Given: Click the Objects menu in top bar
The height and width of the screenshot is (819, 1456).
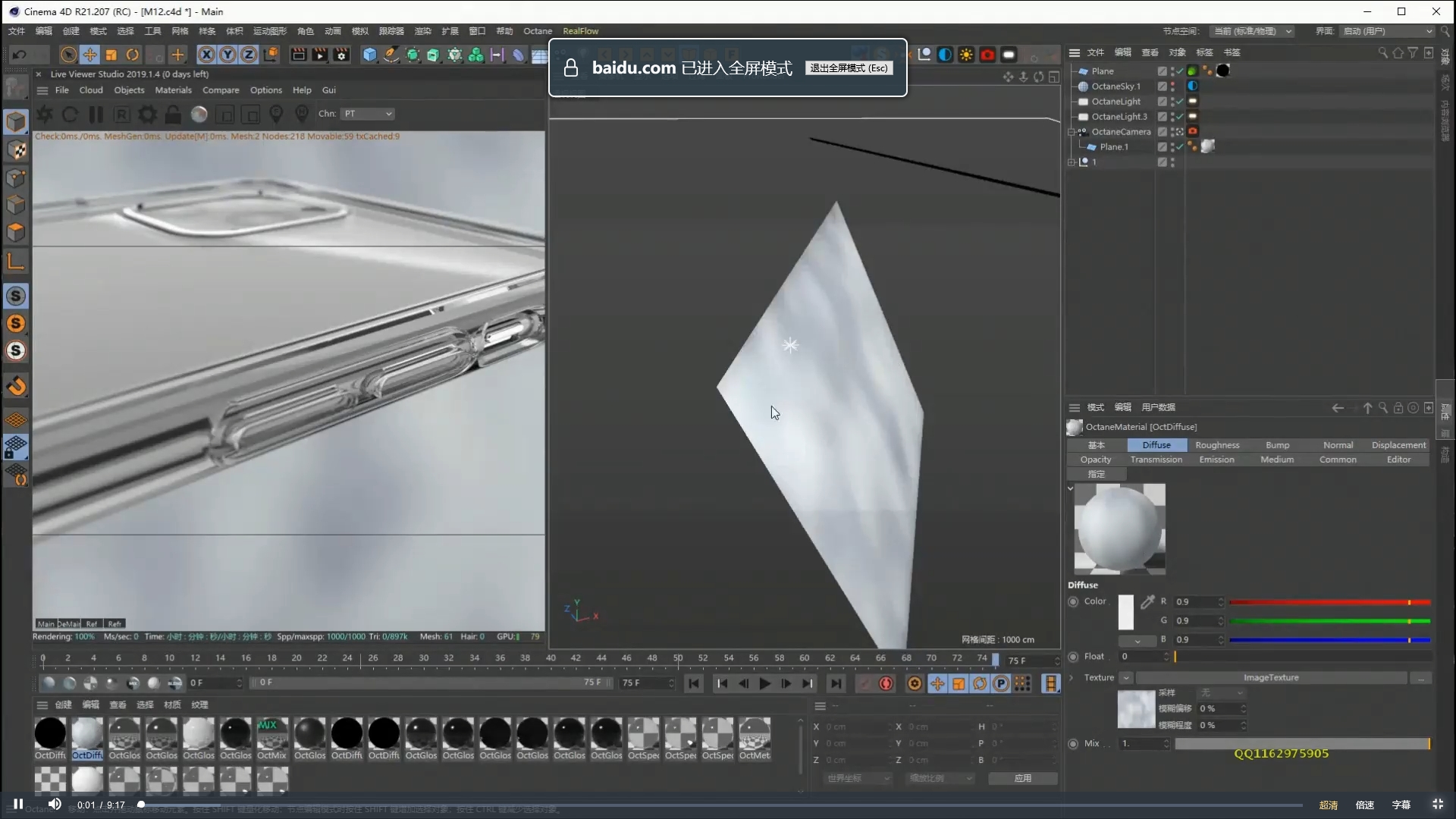Looking at the screenshot, I should pos(129,90).
